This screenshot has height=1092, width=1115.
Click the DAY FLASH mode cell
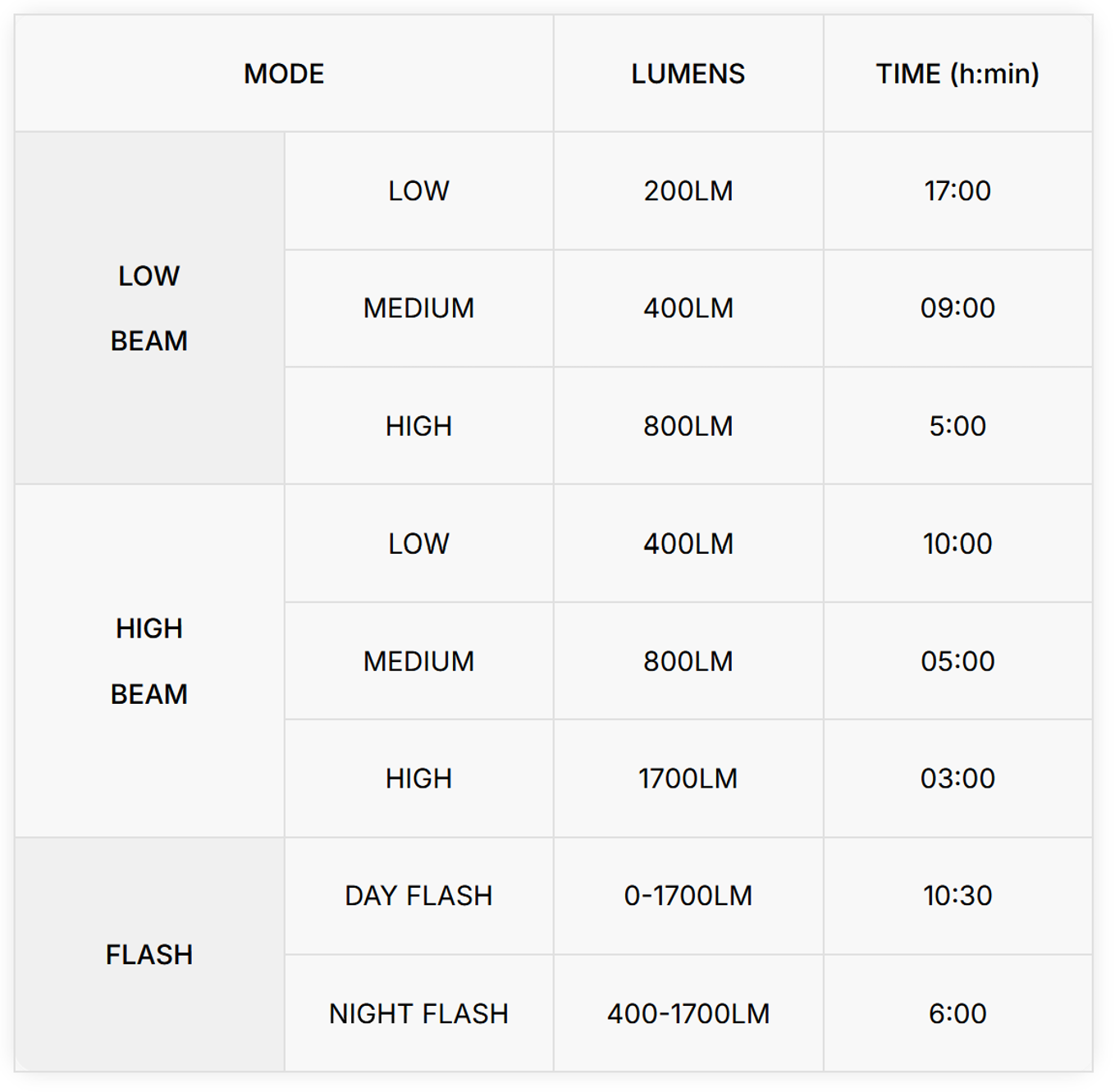click(419, 896)
